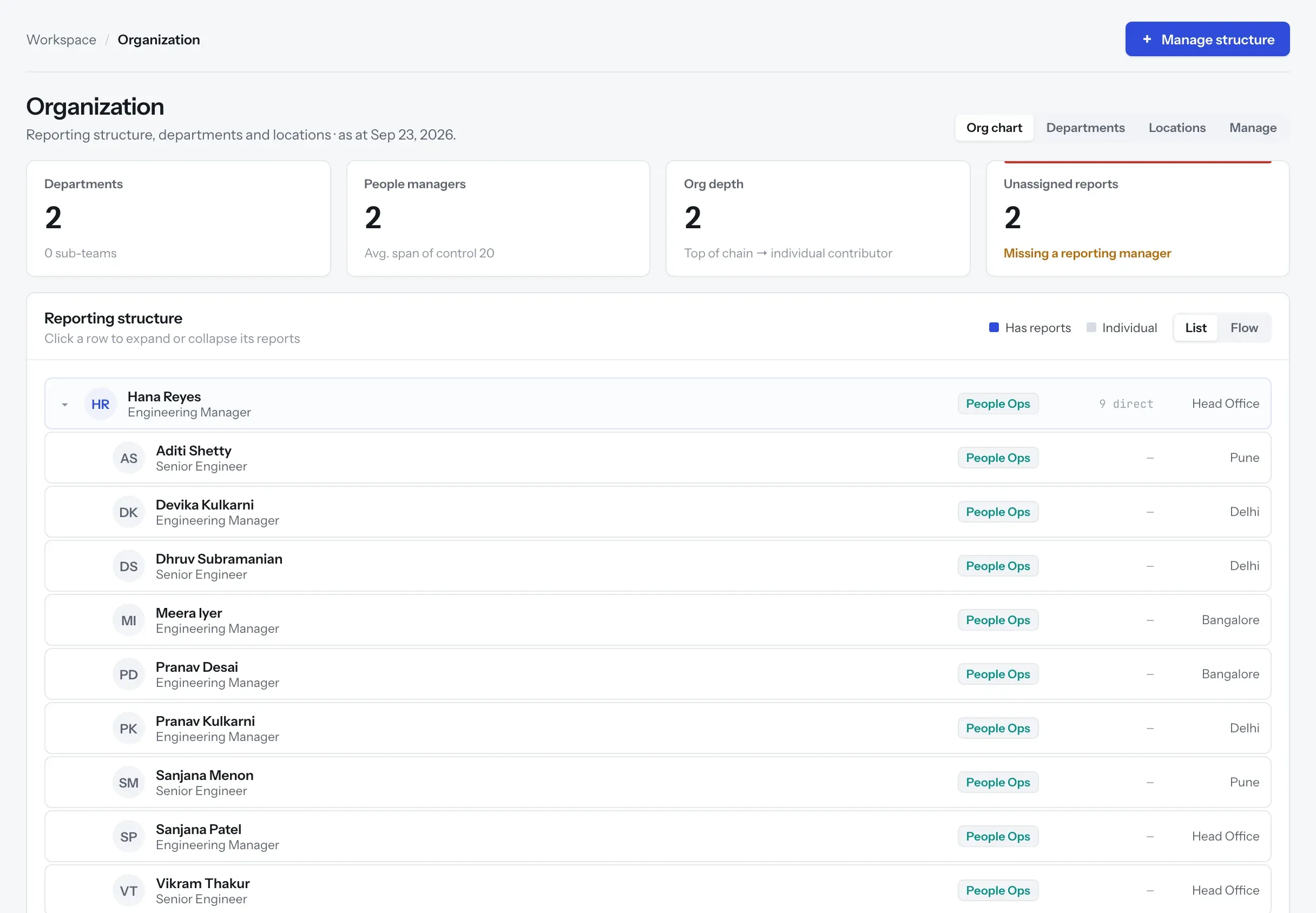Click the MI avatar for Meera Iyer
This screenshot has height=913, width=1316.
click(129, 621)
